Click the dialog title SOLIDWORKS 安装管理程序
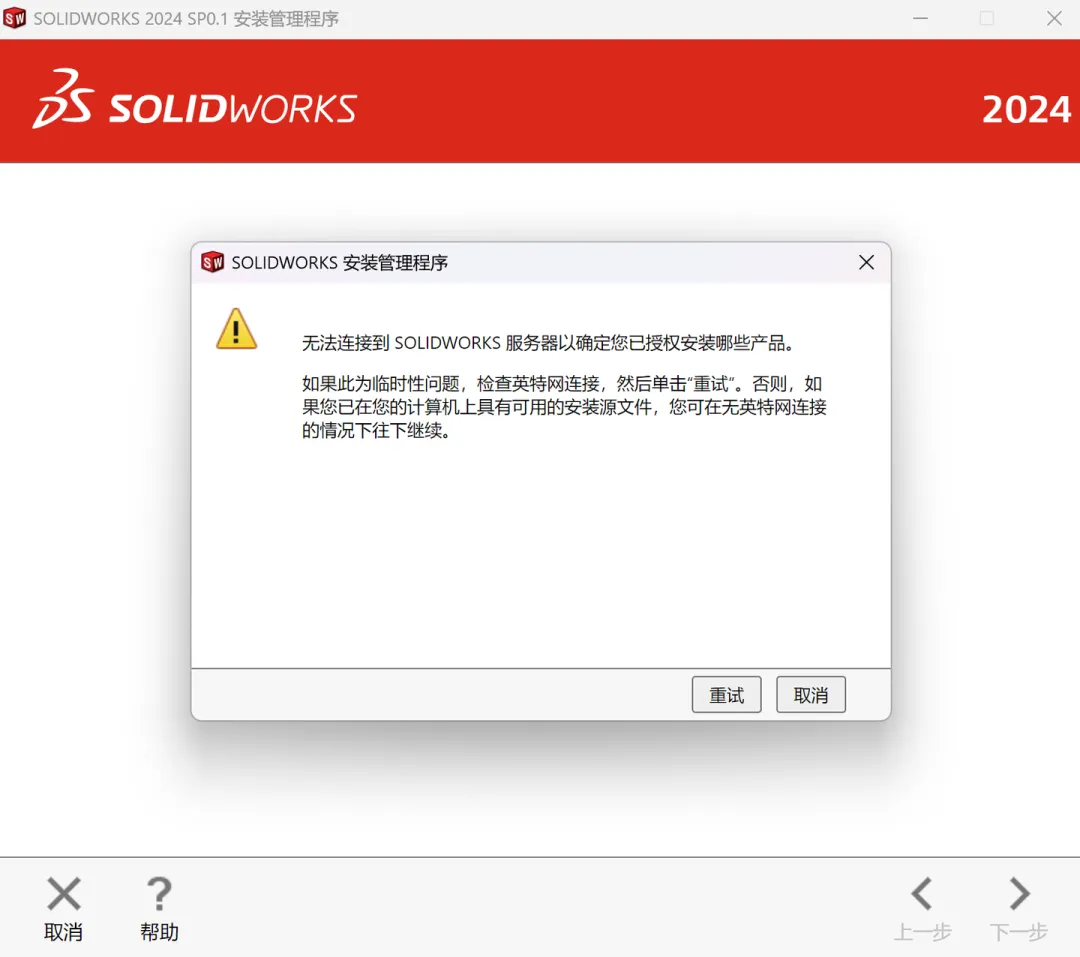This screenshot has height=957, width=1080. coord(340,263)
